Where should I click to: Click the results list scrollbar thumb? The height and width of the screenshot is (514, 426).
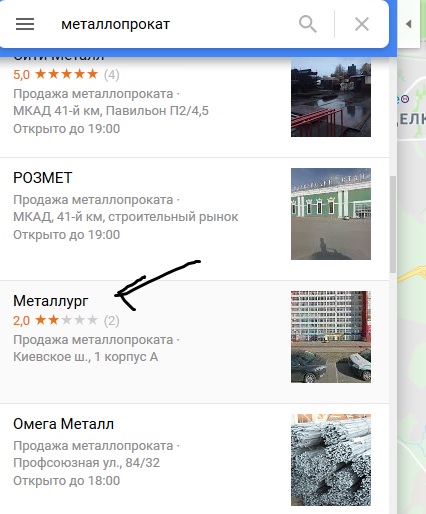pyautogui.click(x=393, y=224)
